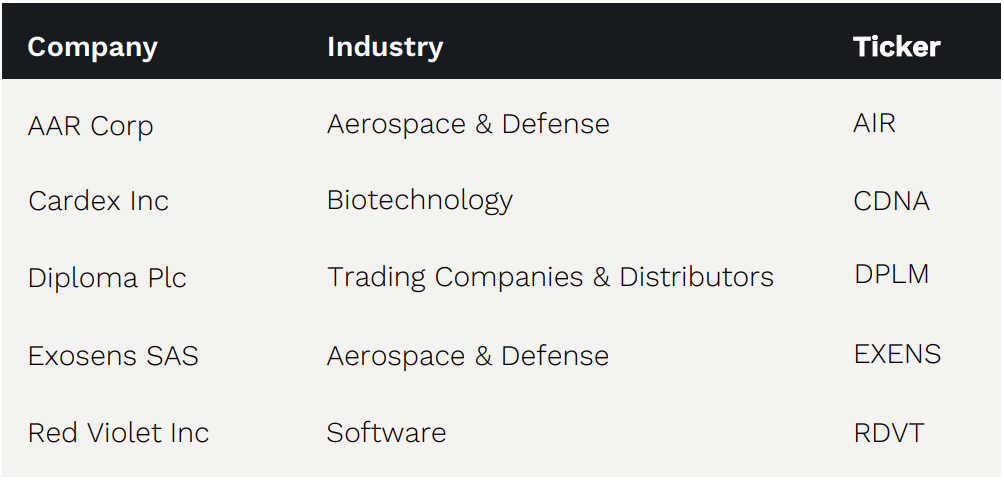Select the DPLM ticker symbol
1004x482 pixels.
coord(891,274)
